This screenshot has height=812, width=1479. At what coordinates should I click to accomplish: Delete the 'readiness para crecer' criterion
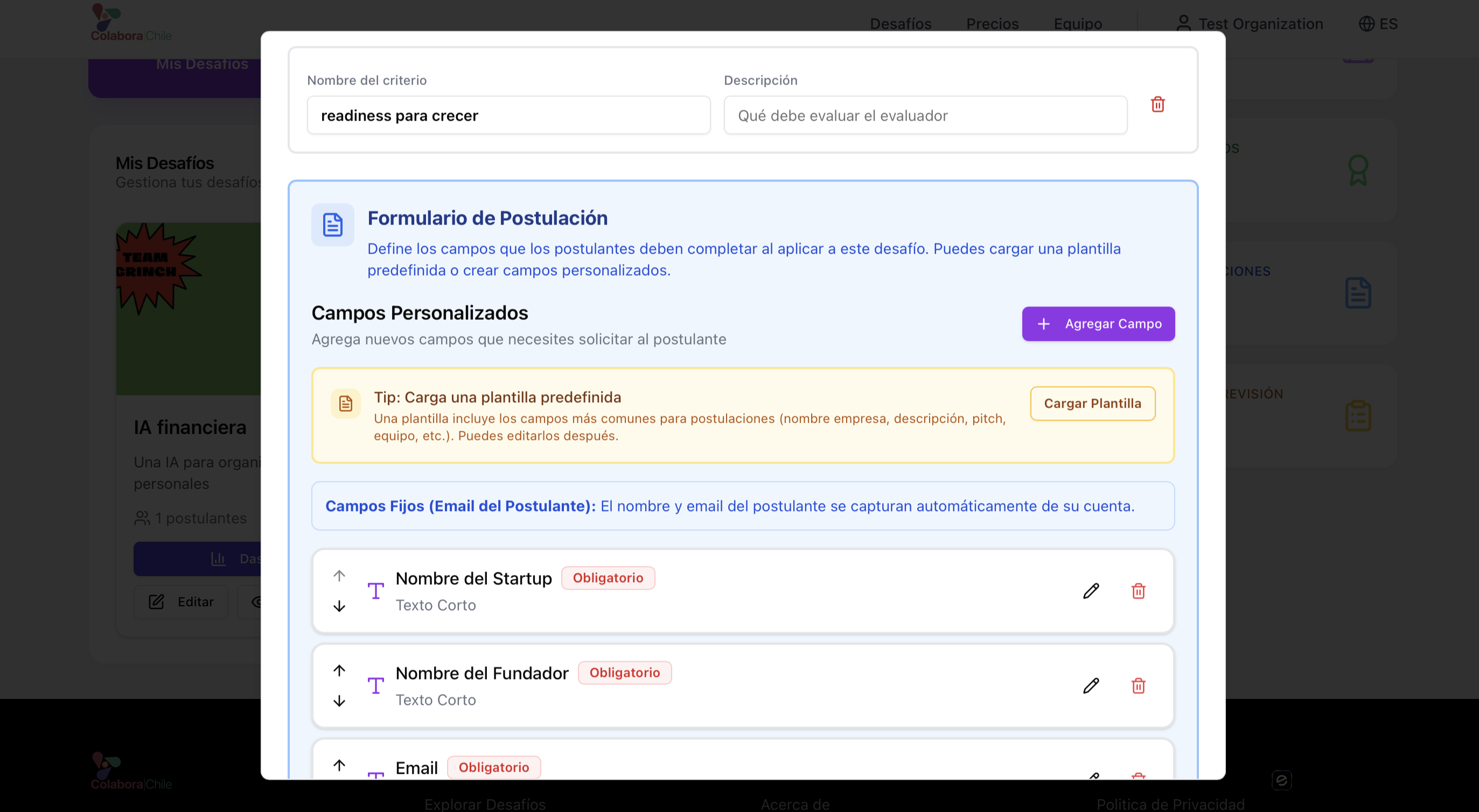click(x=1157, y=104)
